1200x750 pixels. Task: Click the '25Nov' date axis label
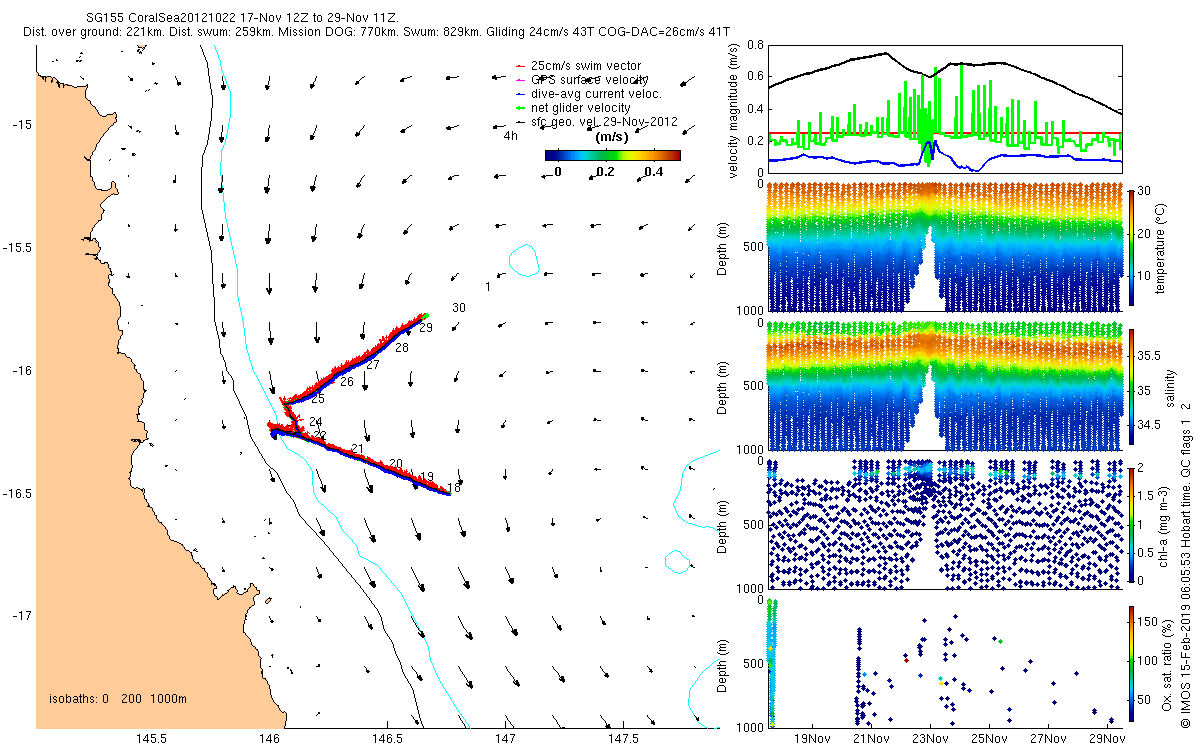[x=989, y=738]
